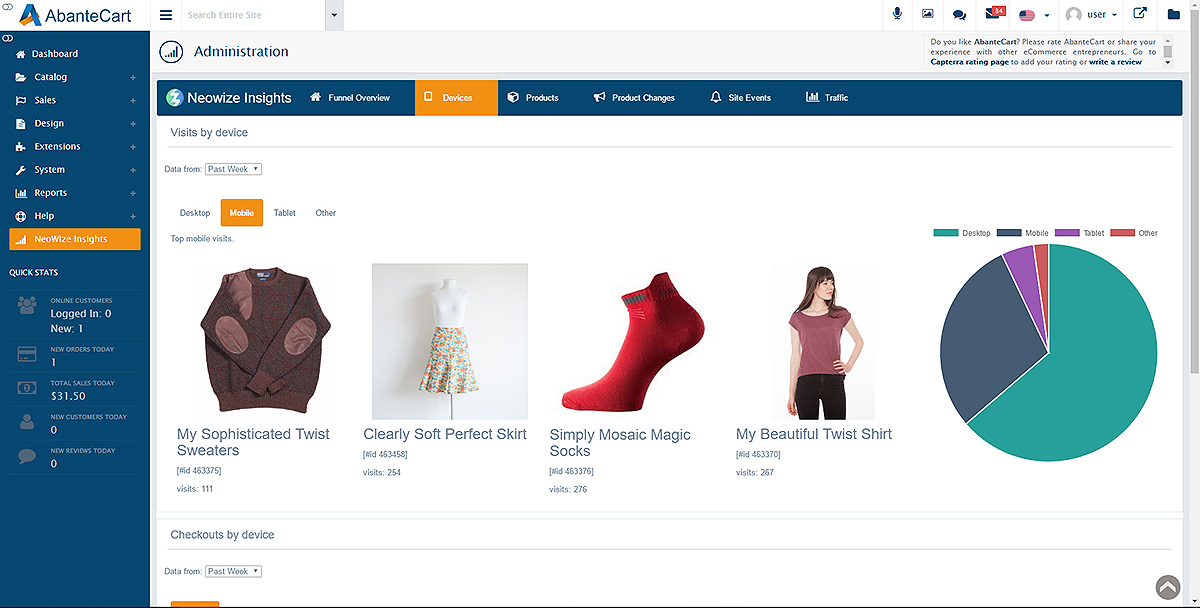Image resolution: width=1200 pixels, height=608 pixels.
Task: Open the Capterra rating page link
Action: pyautogui.click(x=969, y=62)
